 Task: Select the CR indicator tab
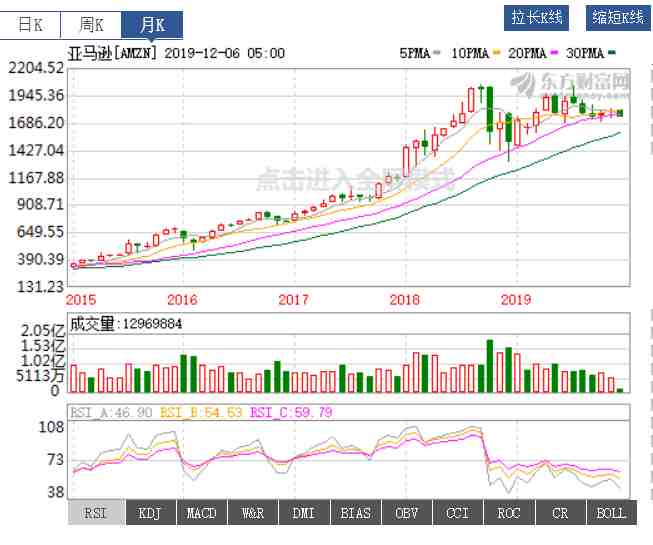(x=560, y=513)
